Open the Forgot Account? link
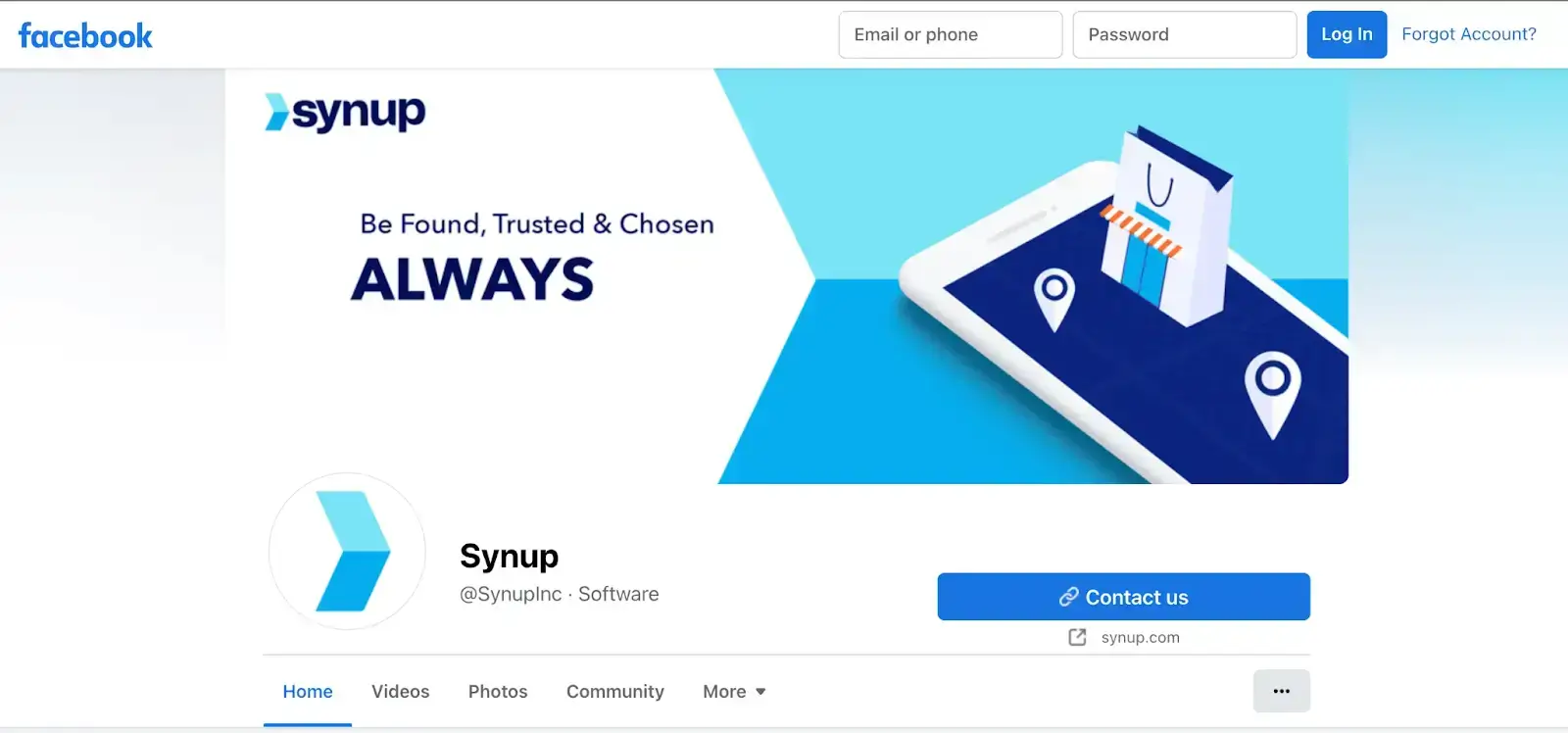The width and height of the screenshot is (1568, 733). [x=1469, y=34]
